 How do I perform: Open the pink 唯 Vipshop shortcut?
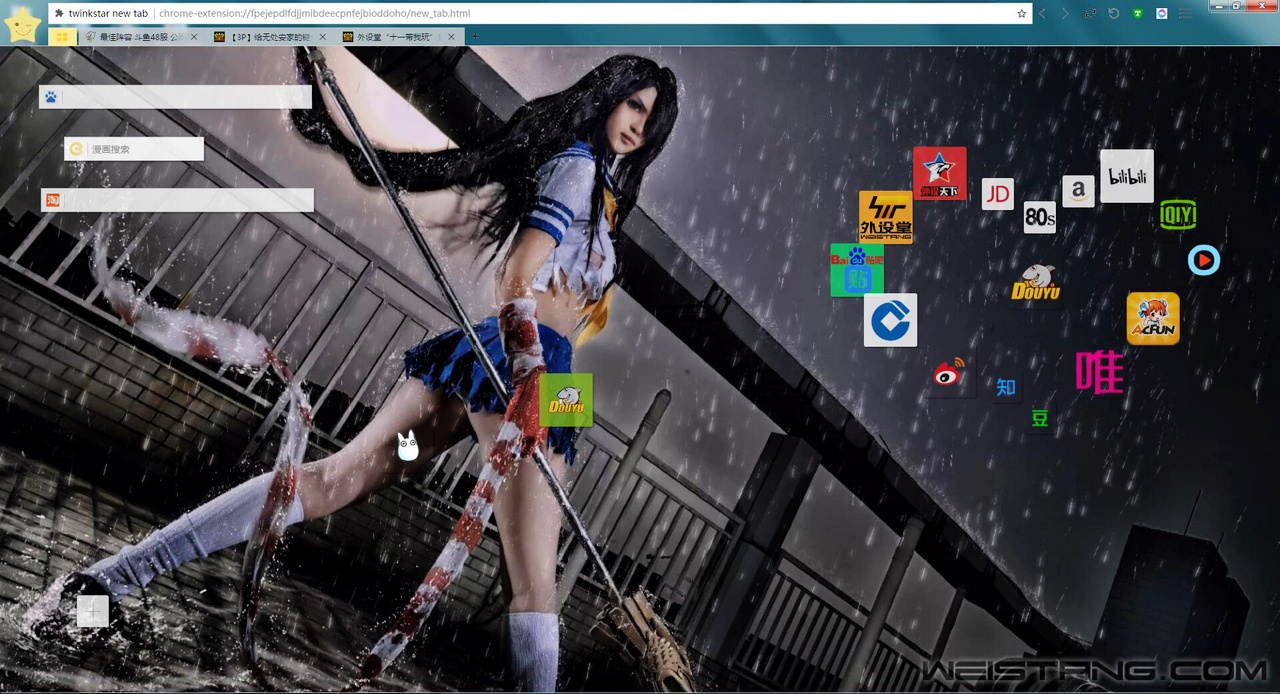(x=1099, y=371)
